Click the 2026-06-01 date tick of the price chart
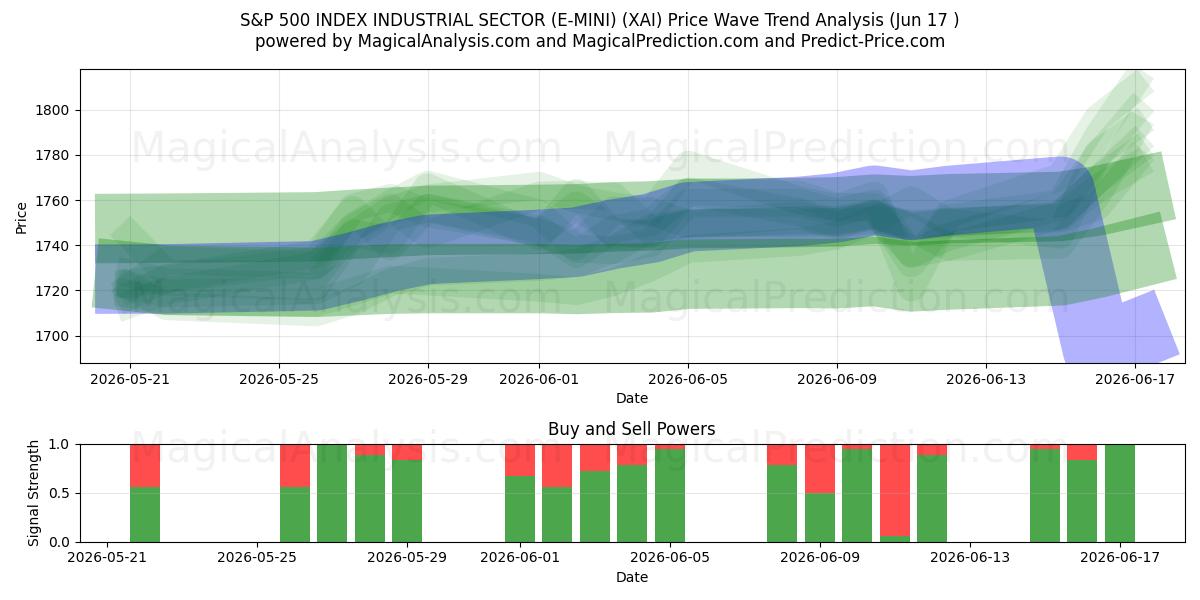This screenshot has width=1200, height=600. [540, 379]
